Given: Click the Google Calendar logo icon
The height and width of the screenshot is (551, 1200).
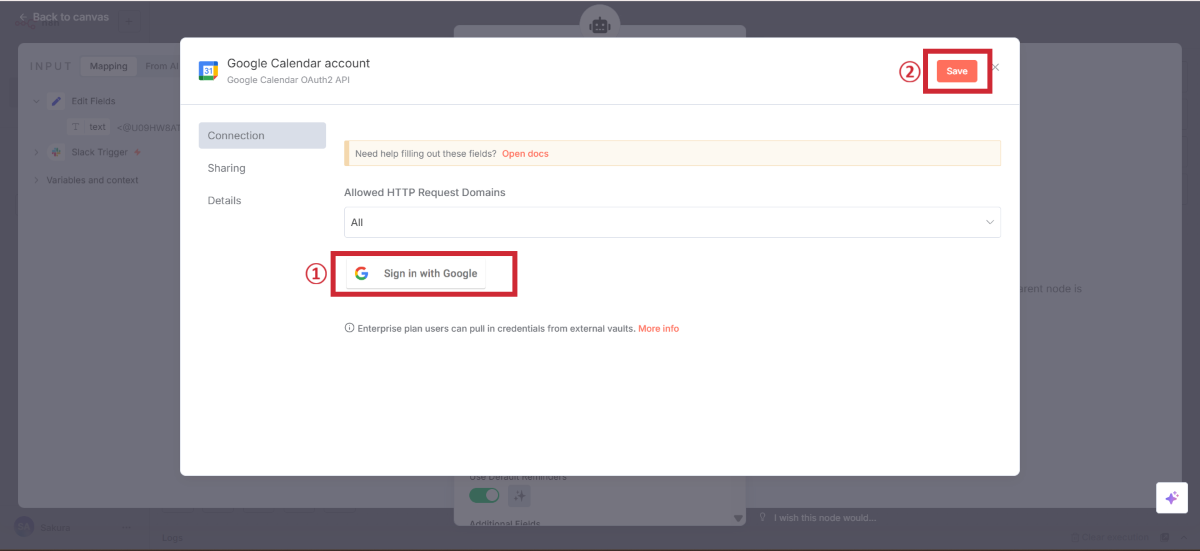Looking at the screenshot, I should (208, 71).
